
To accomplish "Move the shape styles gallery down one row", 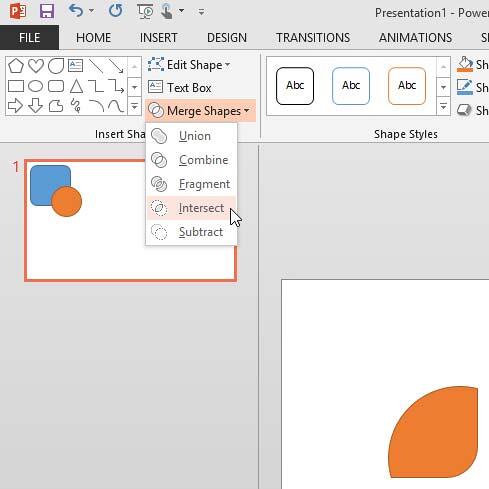I will 443,87.
